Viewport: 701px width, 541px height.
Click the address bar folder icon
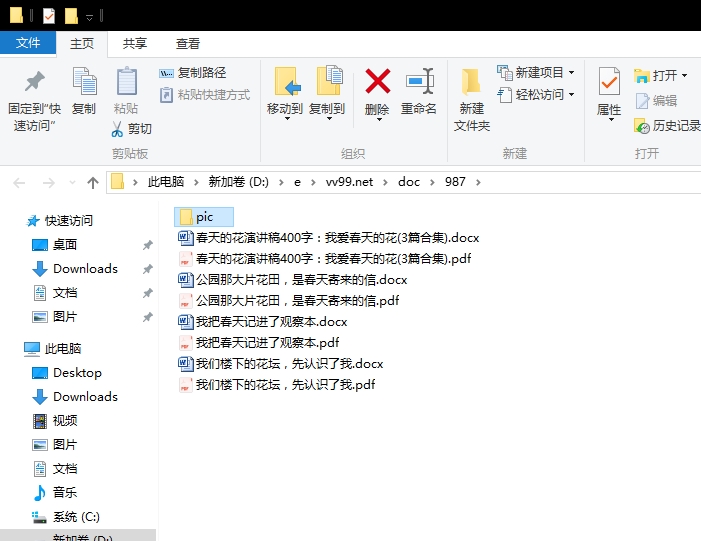(117, 182)
